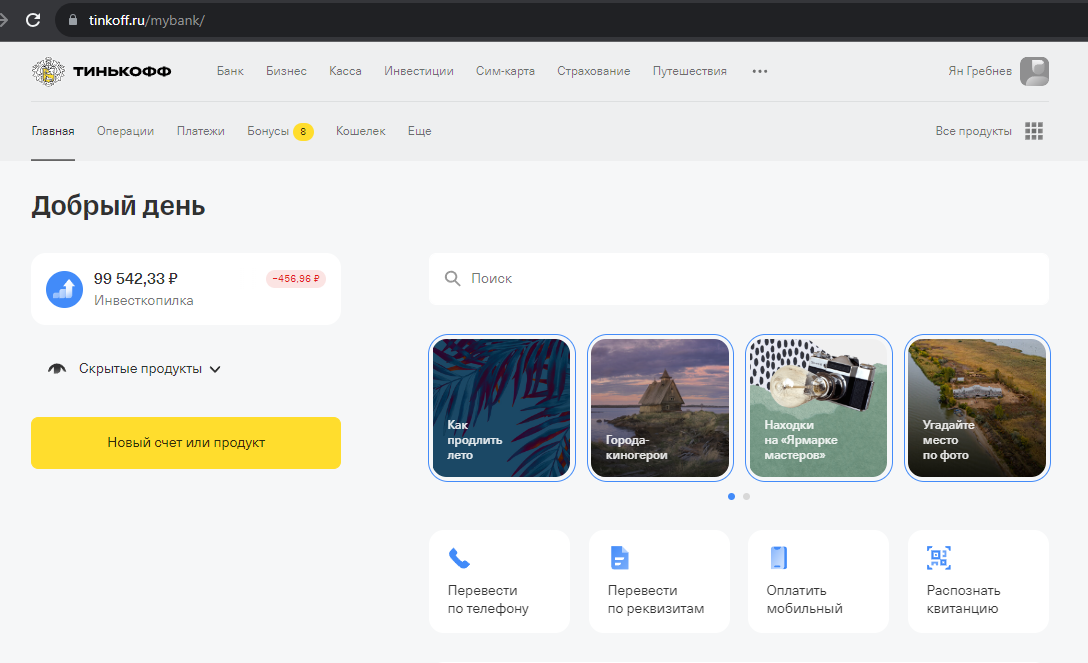The height and width of the screenshot is (663, 1088).
Task: Click the yellow bonuses count badge 8
Action: point(303,131)
